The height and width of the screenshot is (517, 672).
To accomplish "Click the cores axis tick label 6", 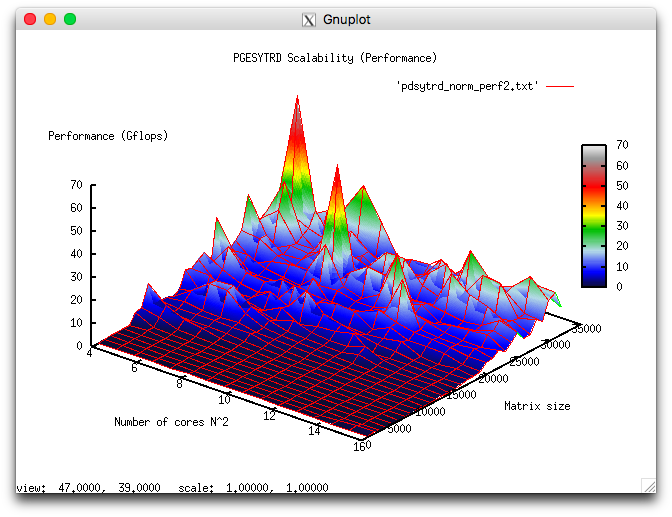I will click(135, 368).
